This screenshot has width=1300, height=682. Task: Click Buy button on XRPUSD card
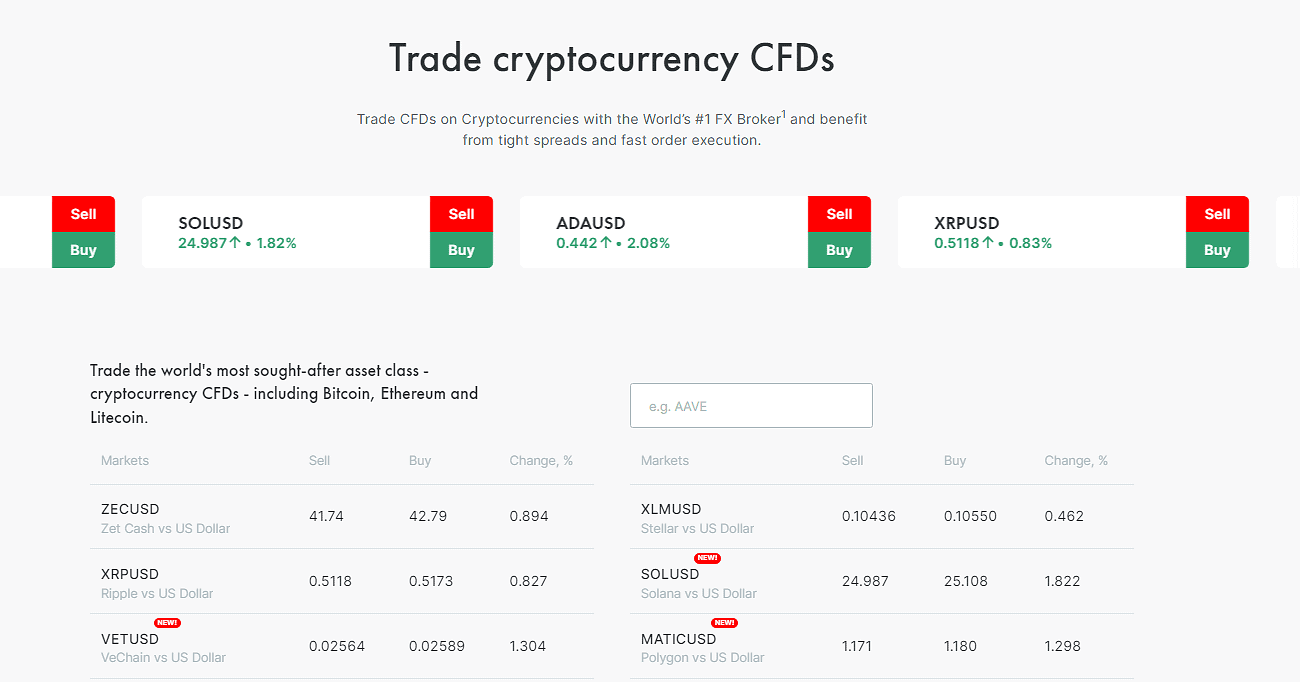1217,250
